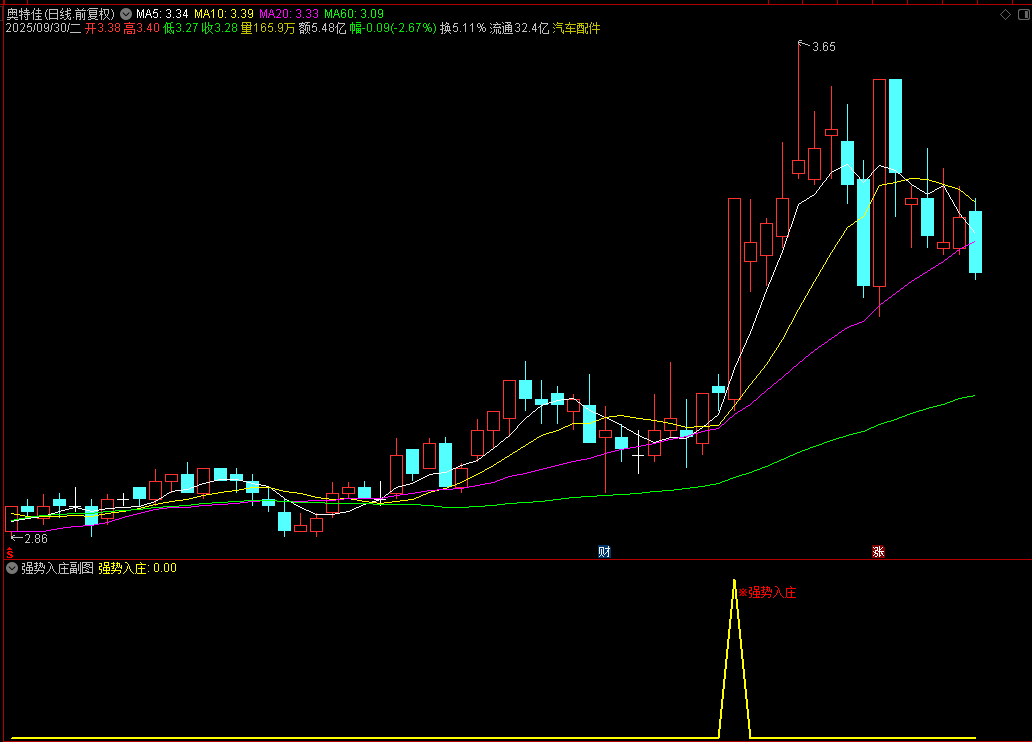Image resolution: width=1032 pixels, height=742 pixels.
Task: Click the red S marker icon
Action: pos(10,553)
